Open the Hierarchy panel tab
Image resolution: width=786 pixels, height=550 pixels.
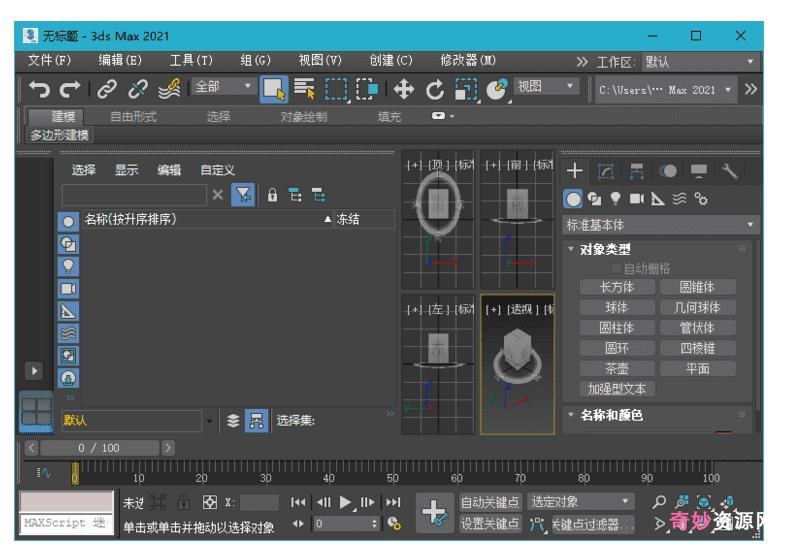(637, 171)
